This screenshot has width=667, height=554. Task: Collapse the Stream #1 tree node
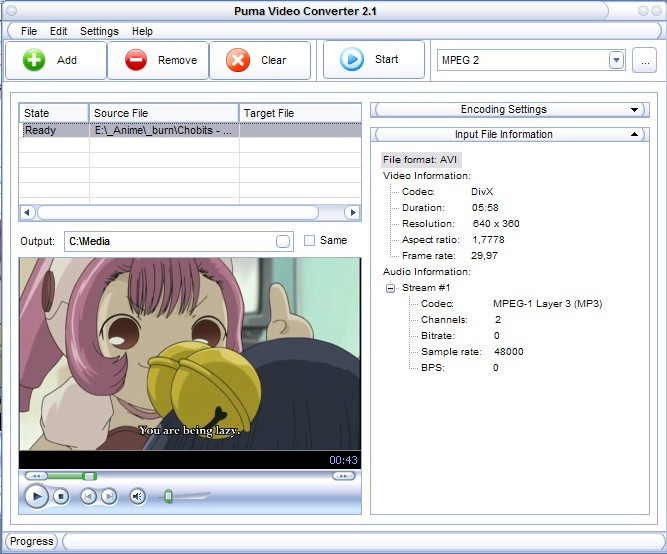(390, 288)
